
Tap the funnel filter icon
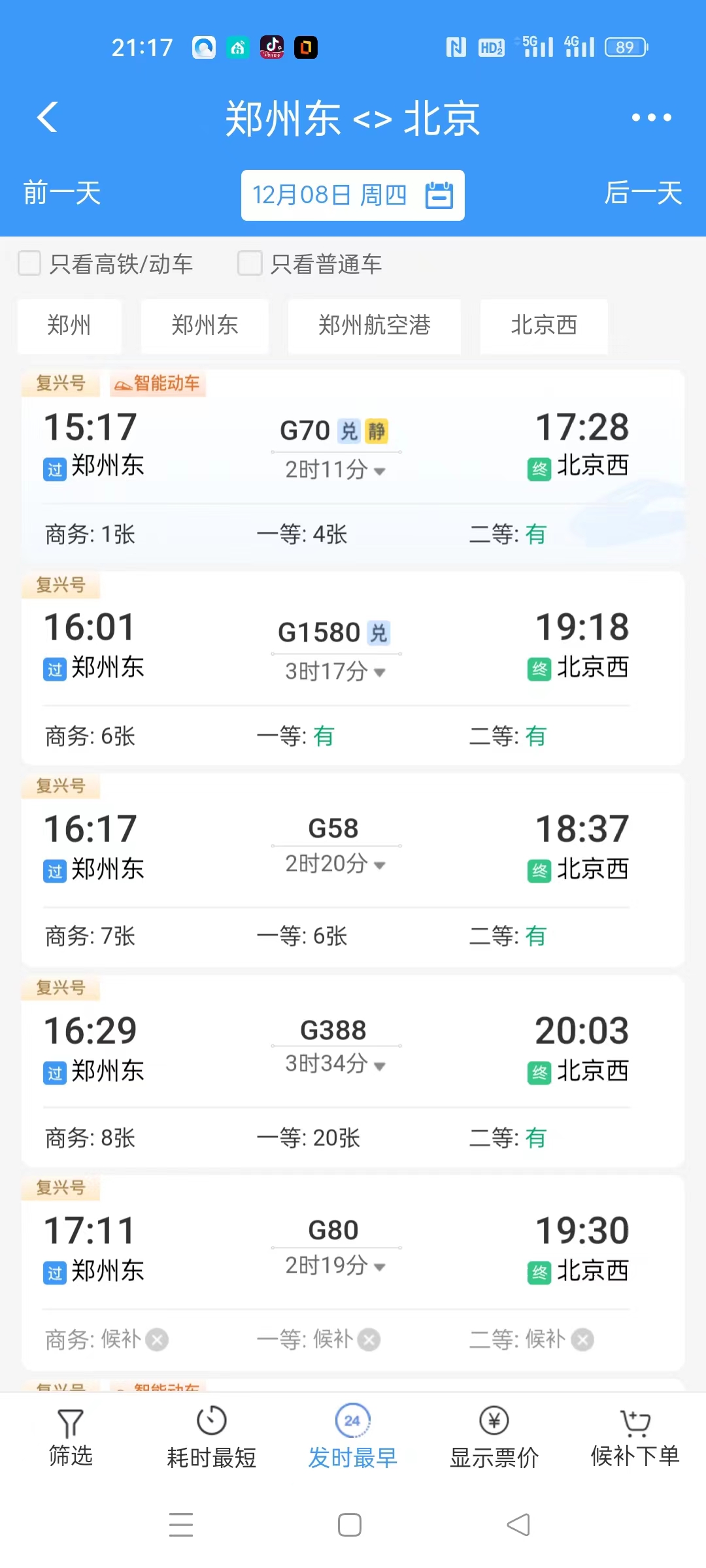tap(71, 1423)
